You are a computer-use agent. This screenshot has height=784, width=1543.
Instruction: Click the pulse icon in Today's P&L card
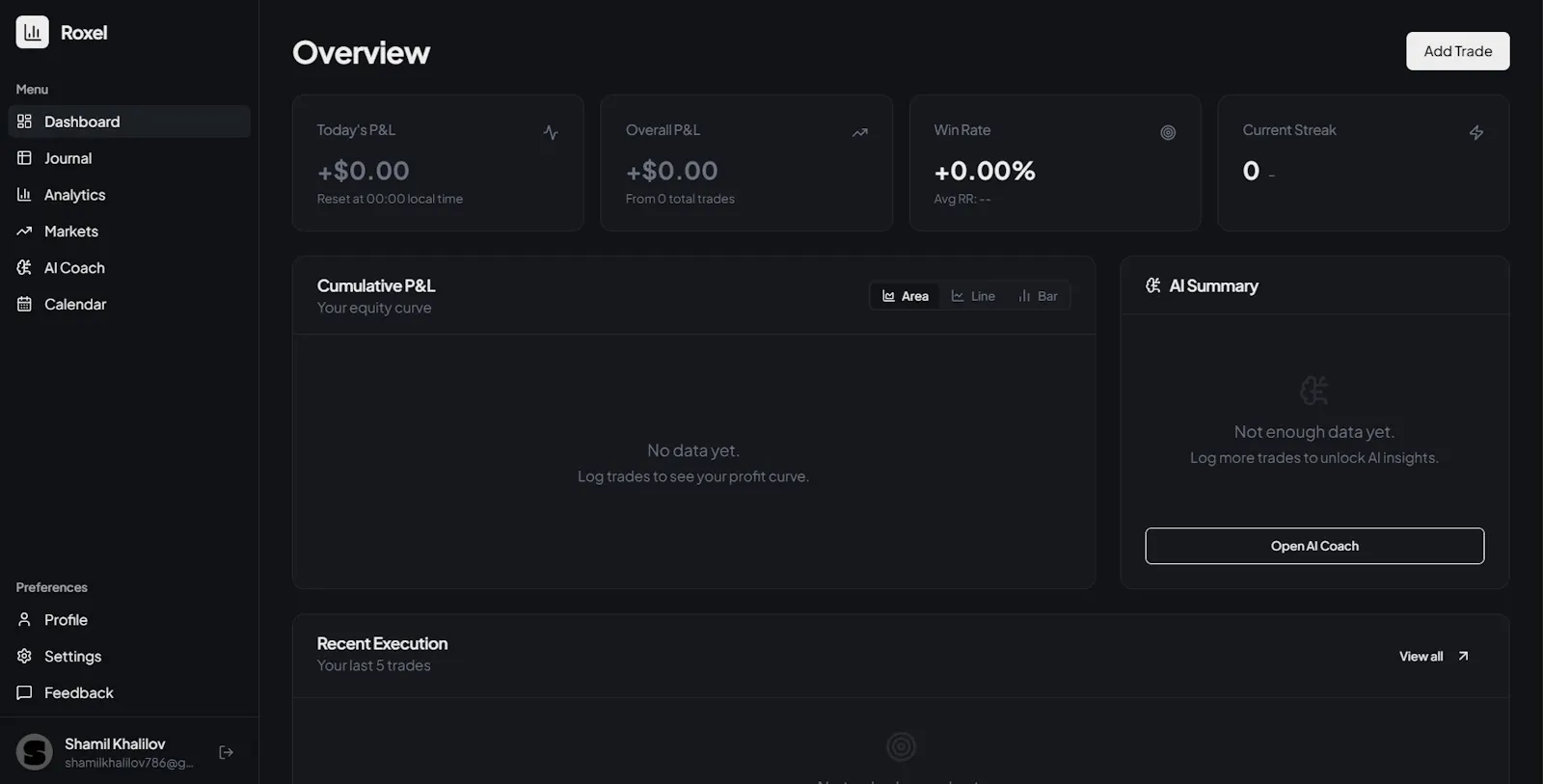point(551,132)
